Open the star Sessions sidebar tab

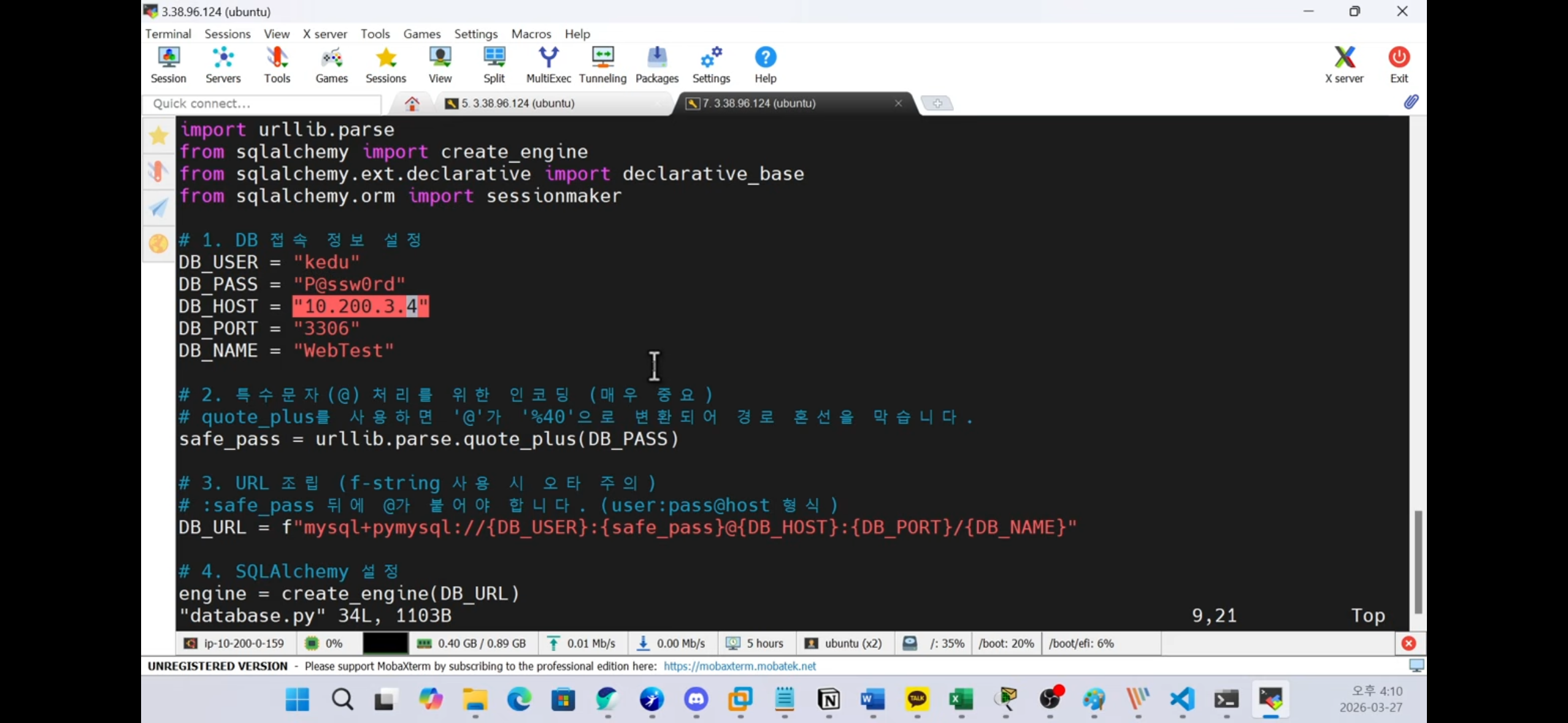[159, 136]
